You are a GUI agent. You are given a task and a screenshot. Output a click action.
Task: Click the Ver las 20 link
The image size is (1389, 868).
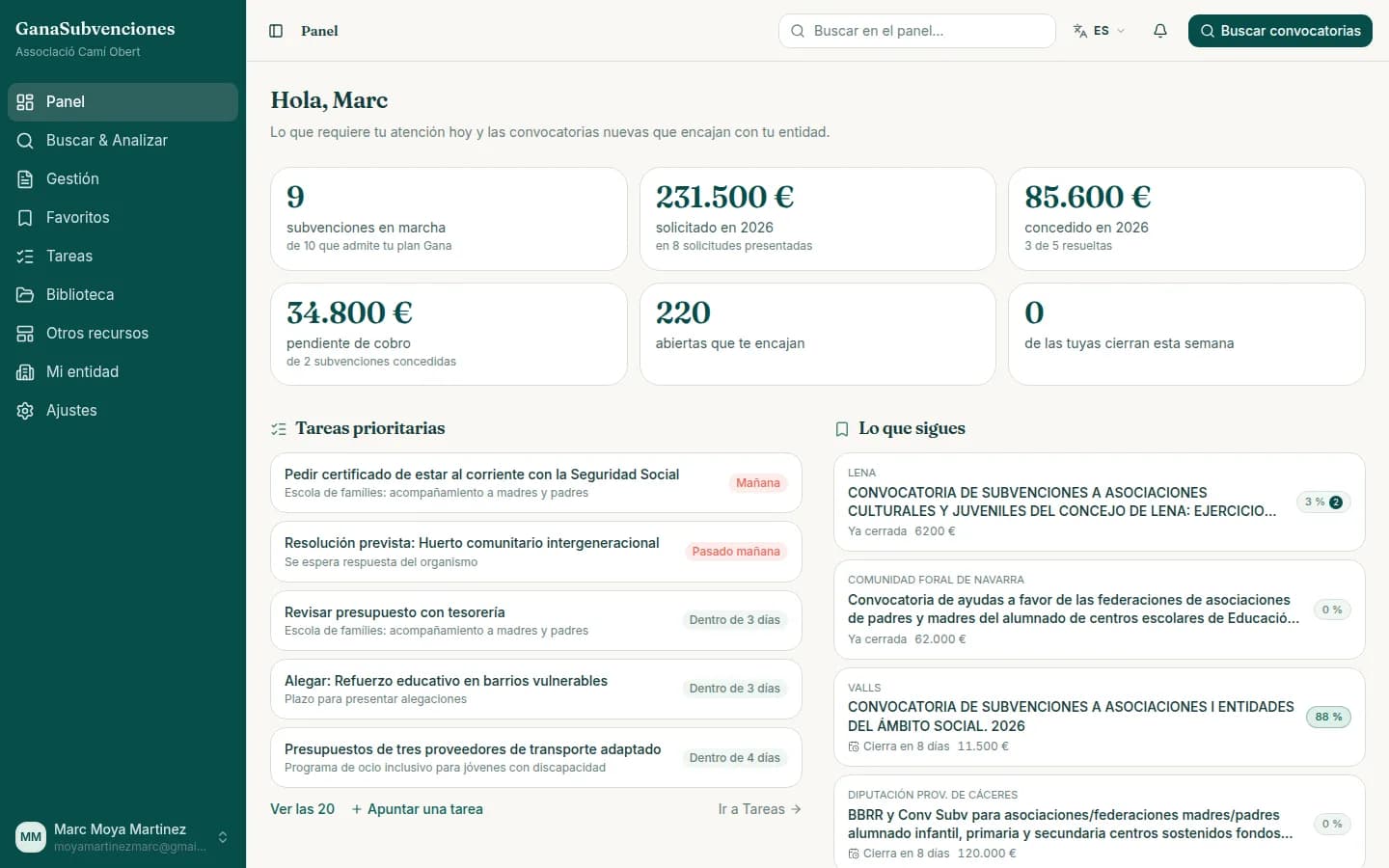pyautogui.click(x=302, y=809)
